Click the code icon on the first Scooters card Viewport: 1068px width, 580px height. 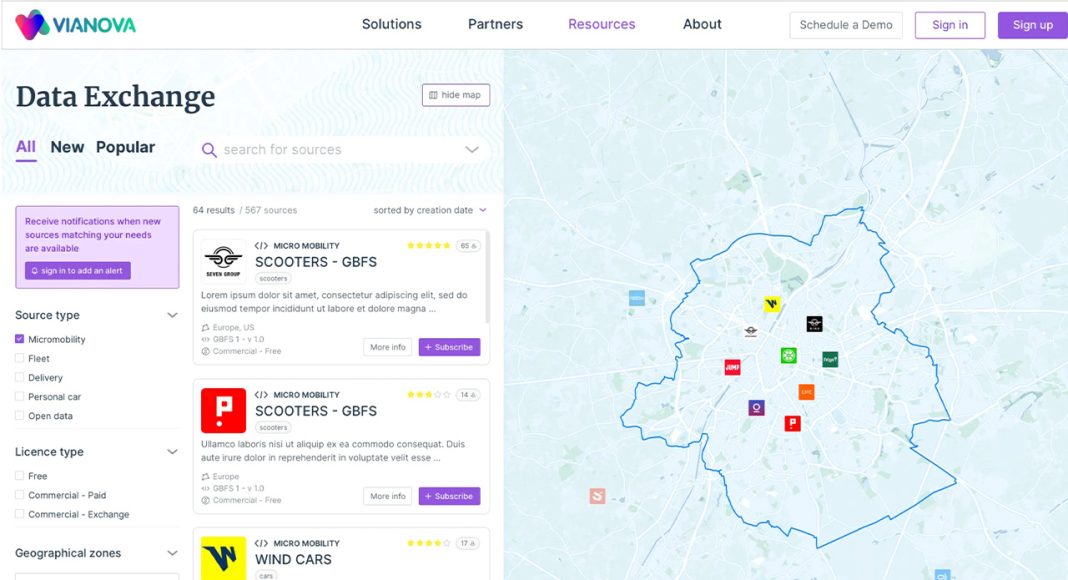pyautogui.click(x=261, y=246)
